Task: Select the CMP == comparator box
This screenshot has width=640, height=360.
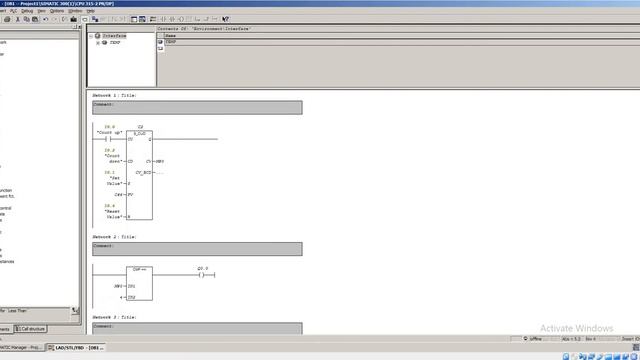Action: click(139, 283)
